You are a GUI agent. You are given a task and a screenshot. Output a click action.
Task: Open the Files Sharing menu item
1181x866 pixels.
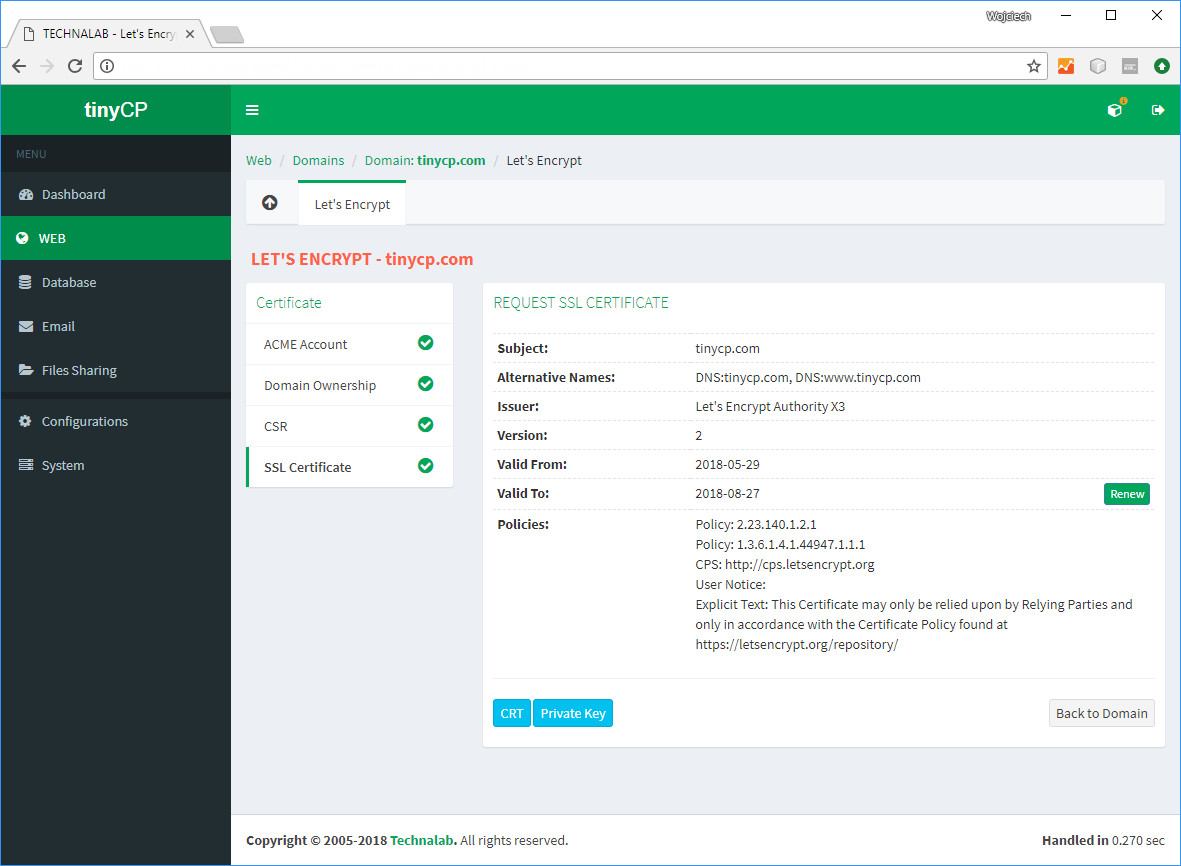coord(116,370)
